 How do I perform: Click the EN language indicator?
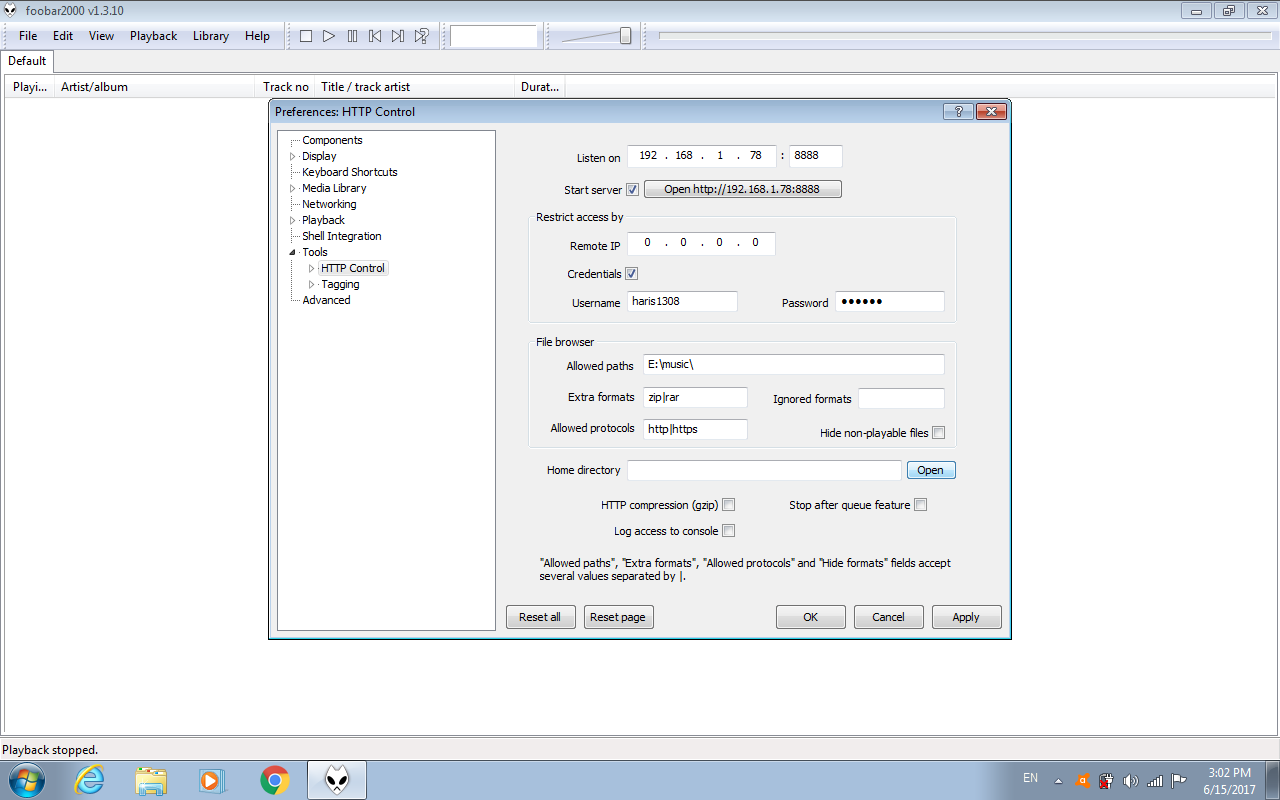tap(1030, 777)
